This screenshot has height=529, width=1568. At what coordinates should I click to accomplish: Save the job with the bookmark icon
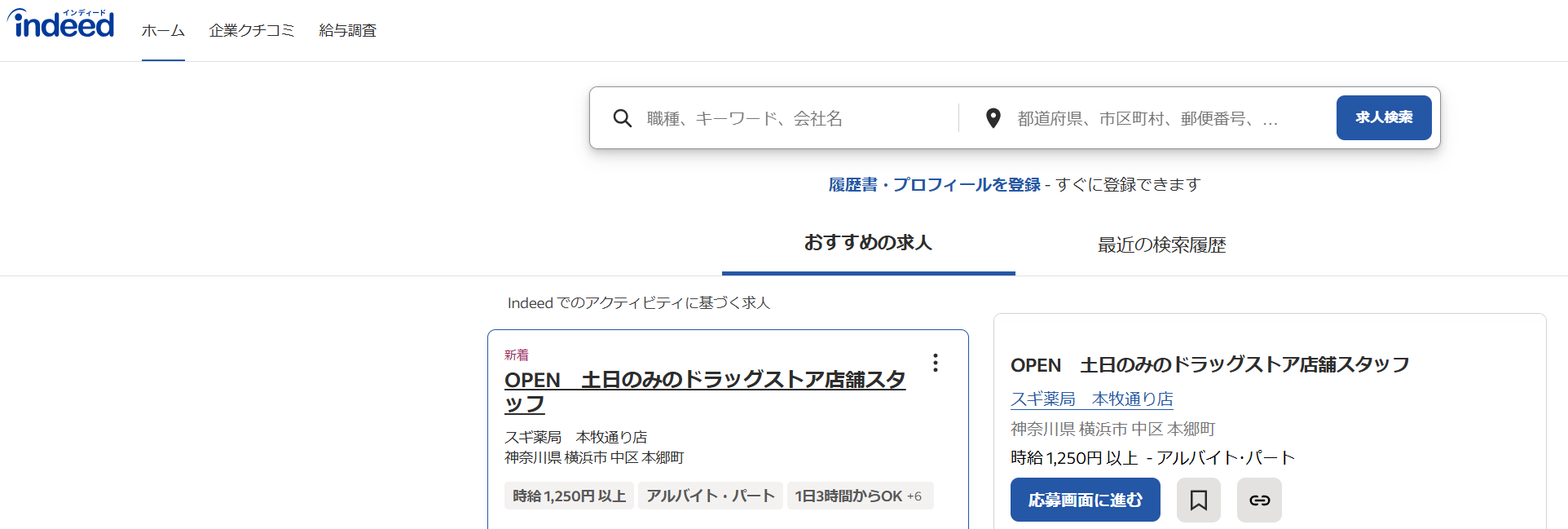point(1199,500)
